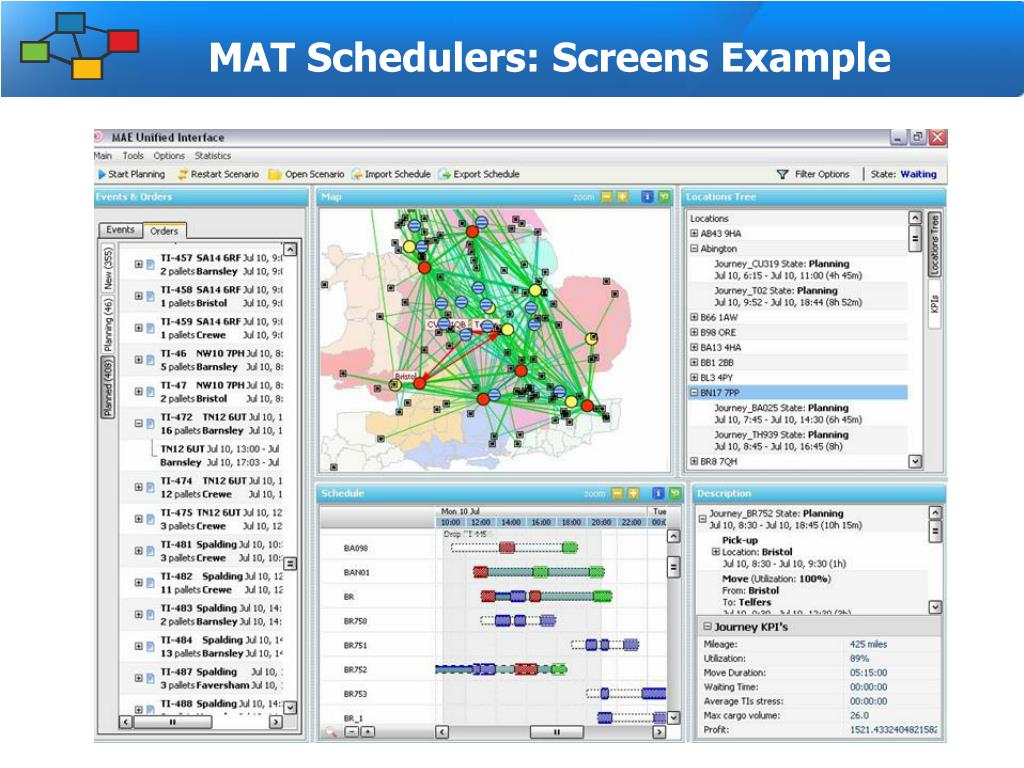
Task: Collapse the Abington location node
Action: pyautogui.click(x=694, y=249)
